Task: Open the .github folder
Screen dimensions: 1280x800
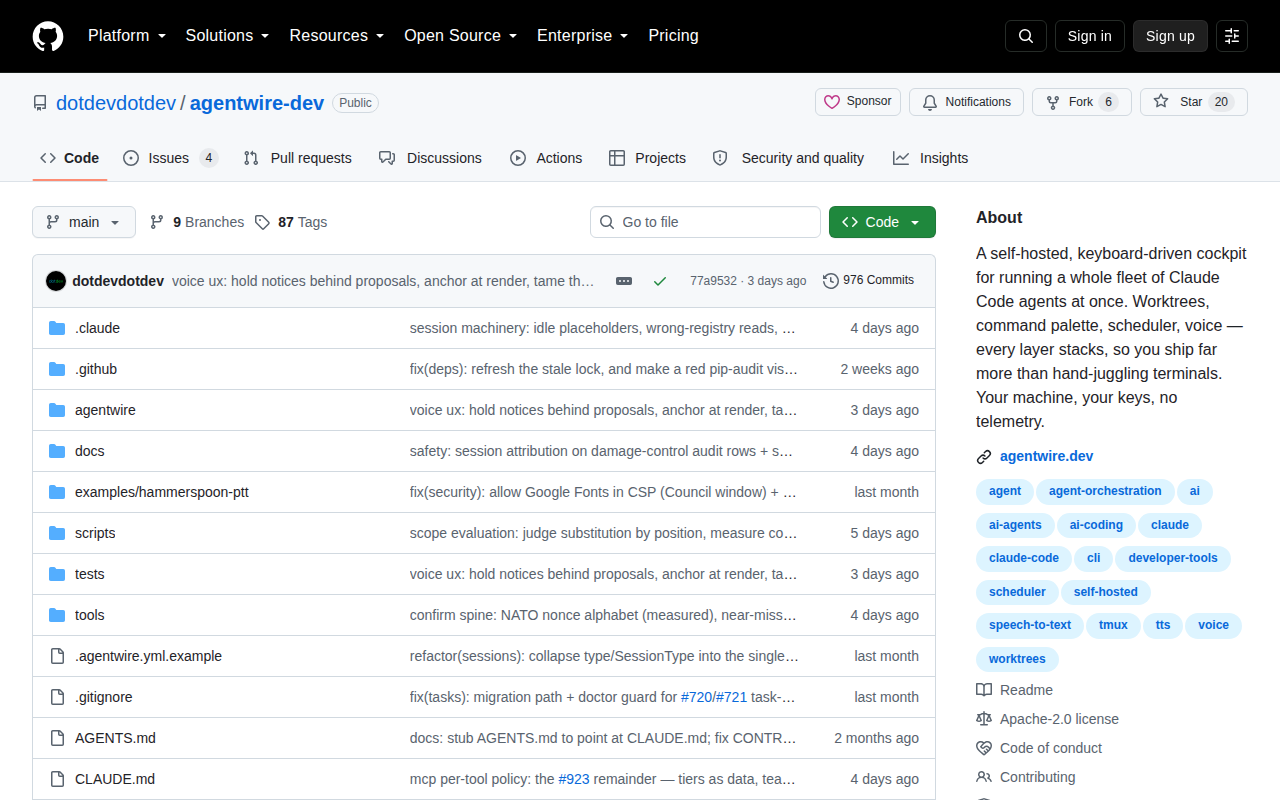Action: 96,369
